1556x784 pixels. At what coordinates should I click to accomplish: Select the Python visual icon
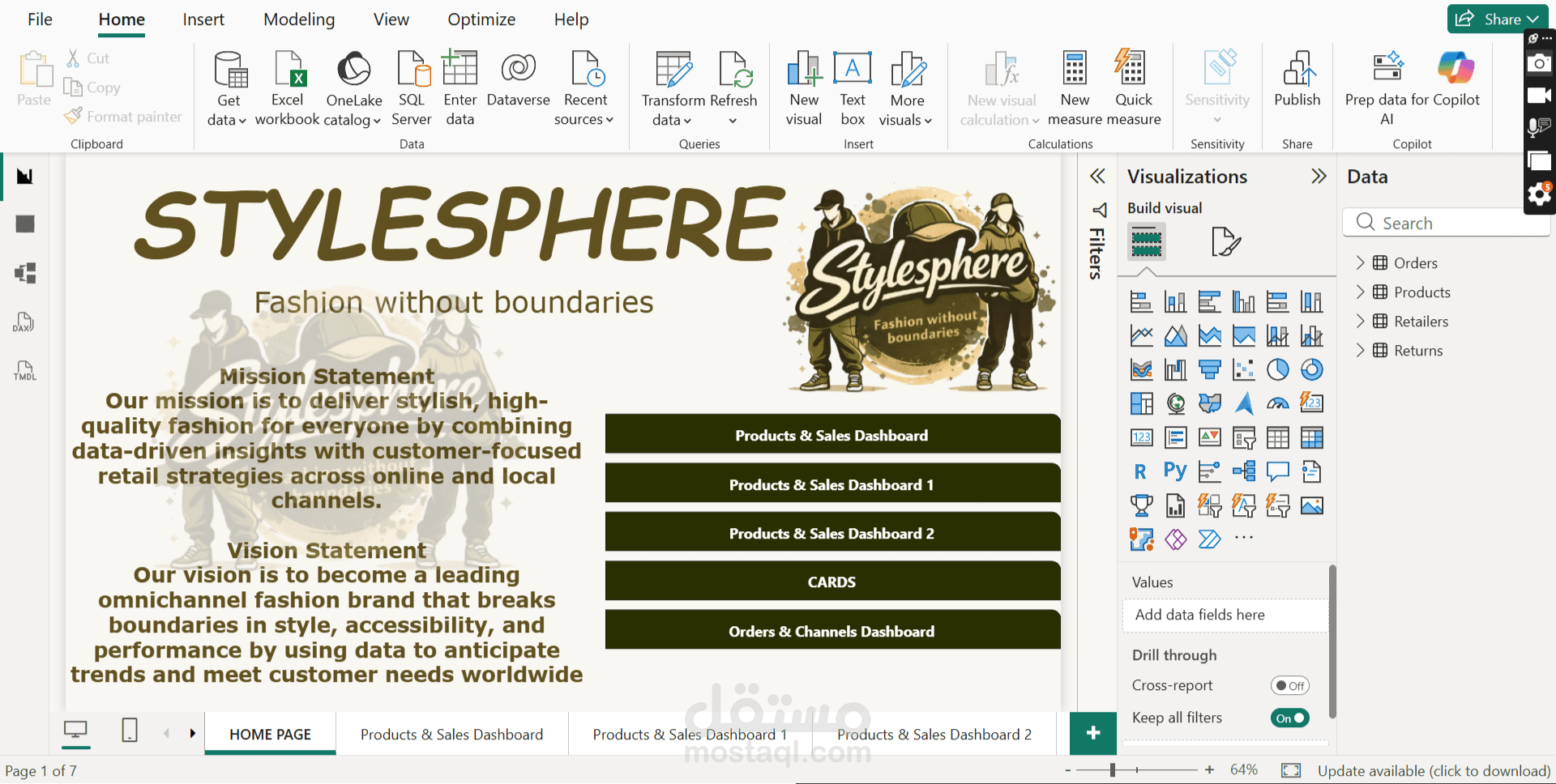coord(1175,471)
